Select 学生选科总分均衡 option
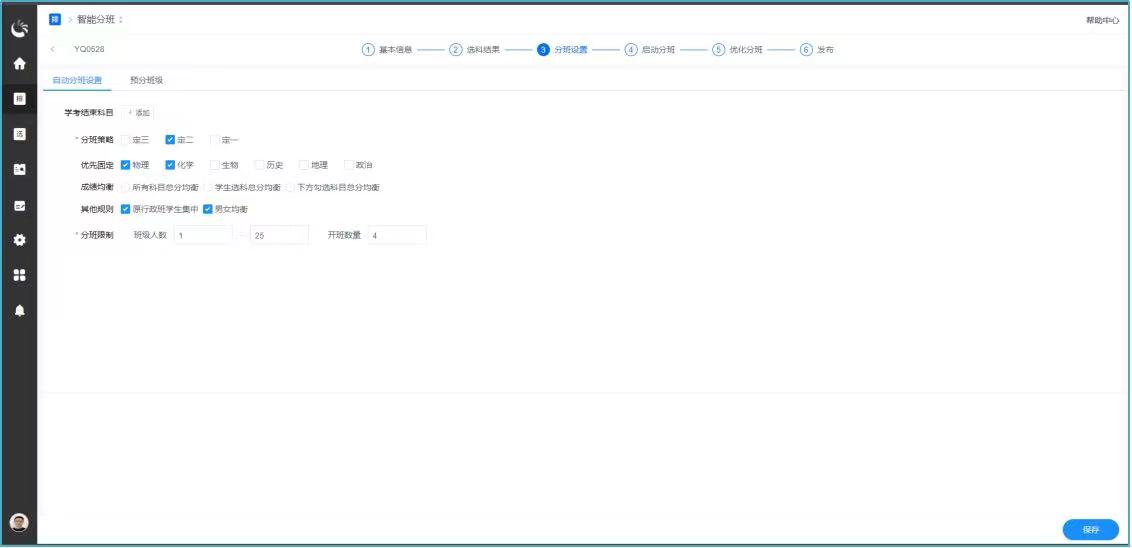Viewport: 1132px width, 548px height. [209, 188]
